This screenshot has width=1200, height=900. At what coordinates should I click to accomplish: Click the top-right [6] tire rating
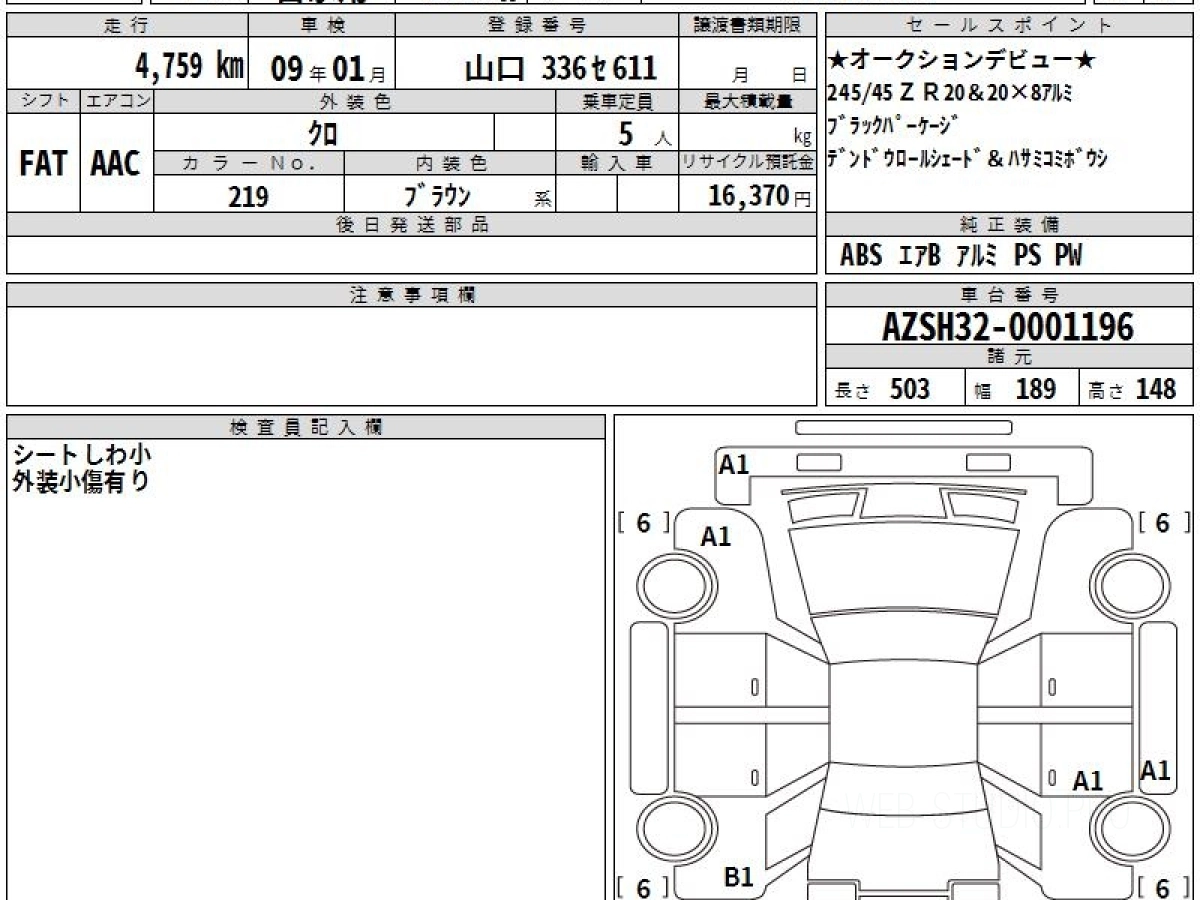1163,523
